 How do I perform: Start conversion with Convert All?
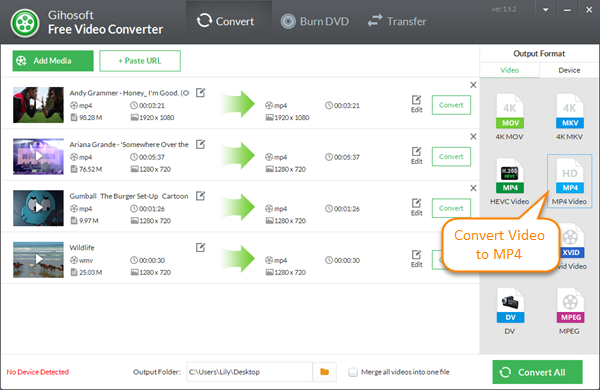tap(537, 372)
